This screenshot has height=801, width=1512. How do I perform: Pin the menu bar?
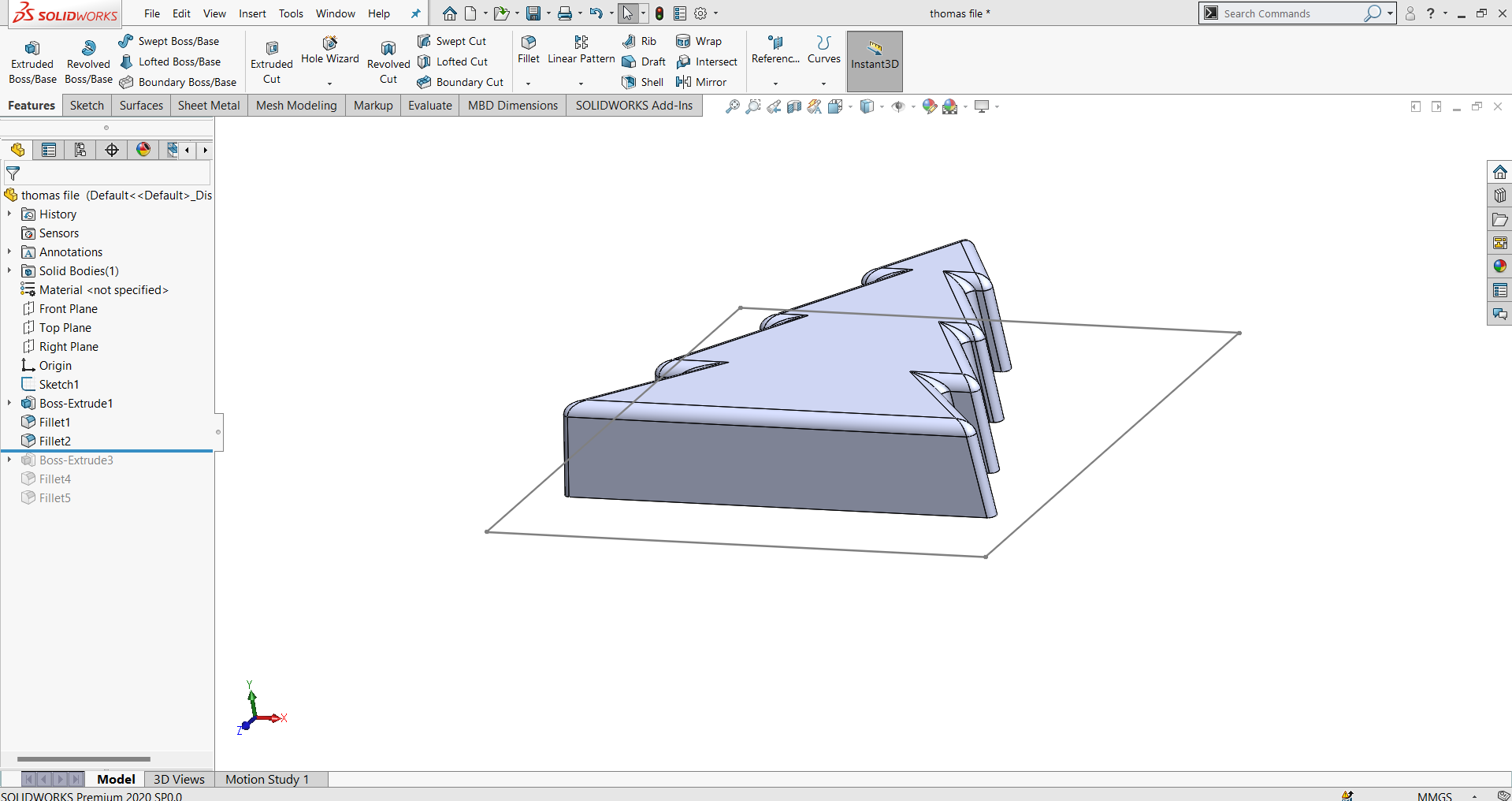(x=415, y=13)
